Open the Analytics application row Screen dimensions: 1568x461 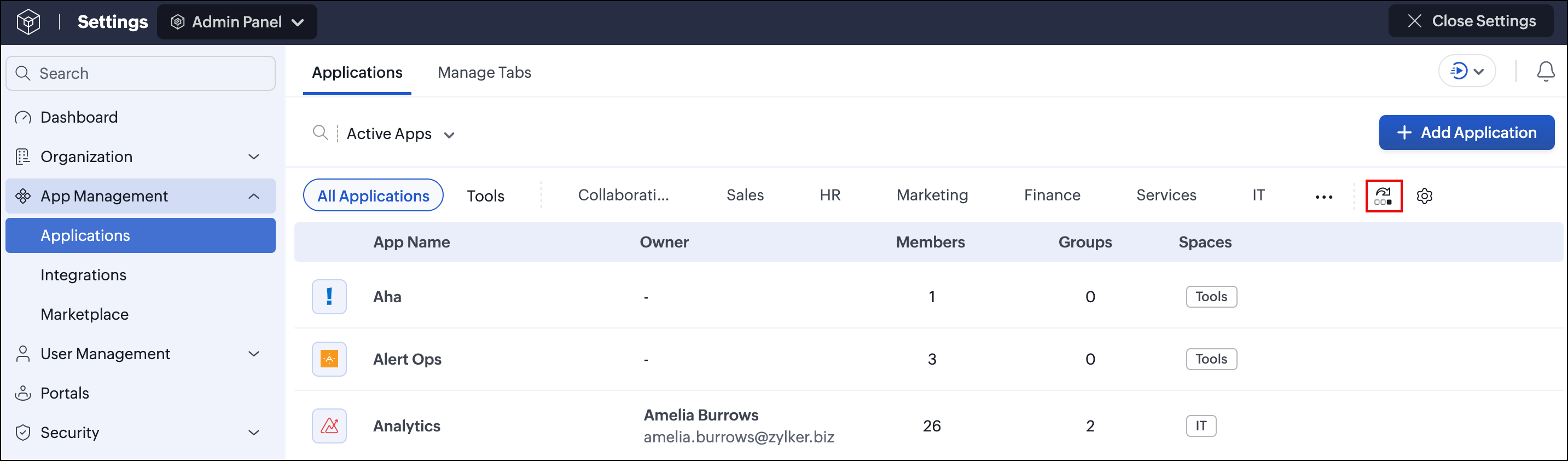928,425
